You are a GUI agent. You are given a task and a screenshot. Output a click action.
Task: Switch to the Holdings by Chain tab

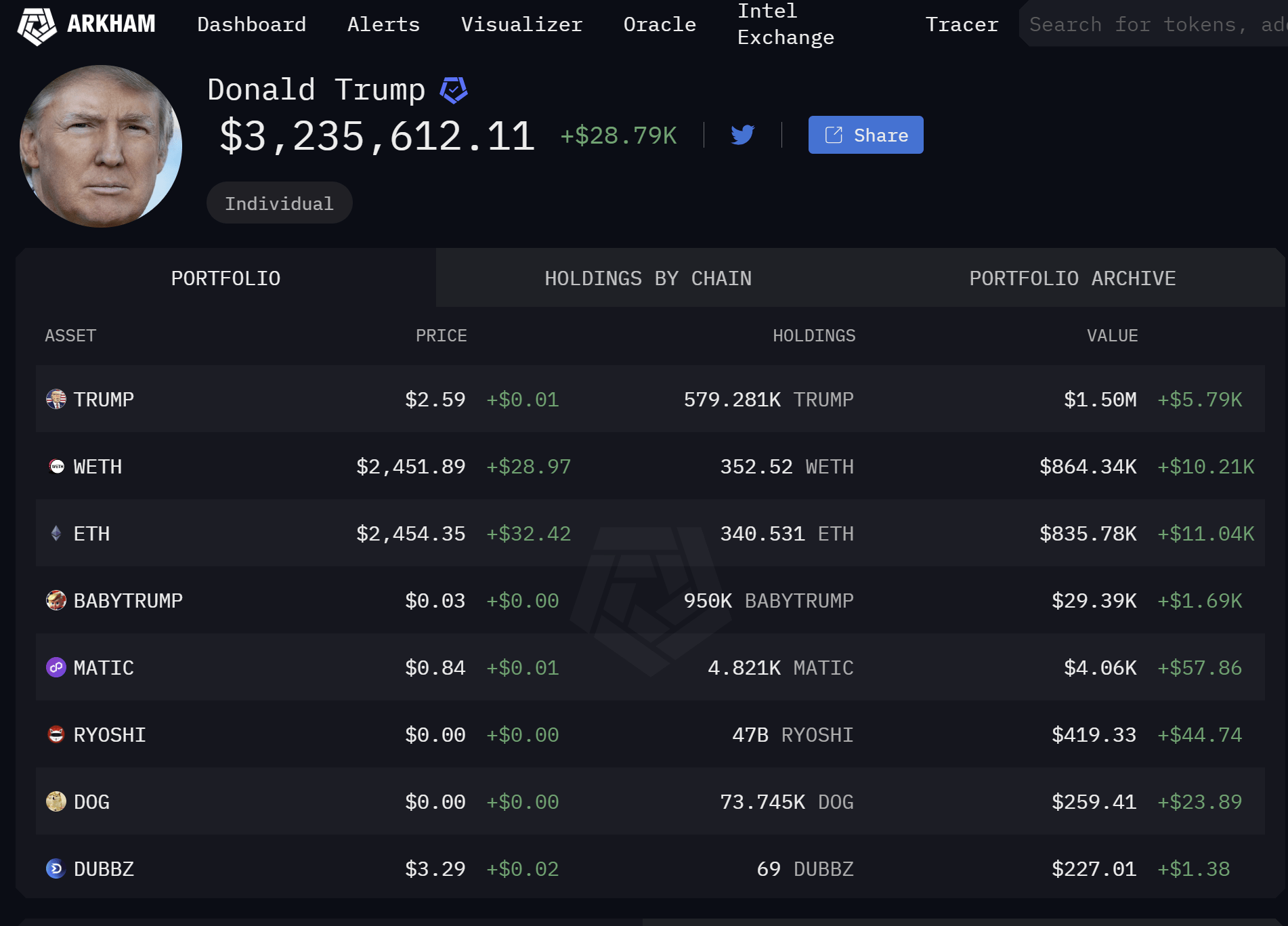pyautogui.click(x=647, y=278)
